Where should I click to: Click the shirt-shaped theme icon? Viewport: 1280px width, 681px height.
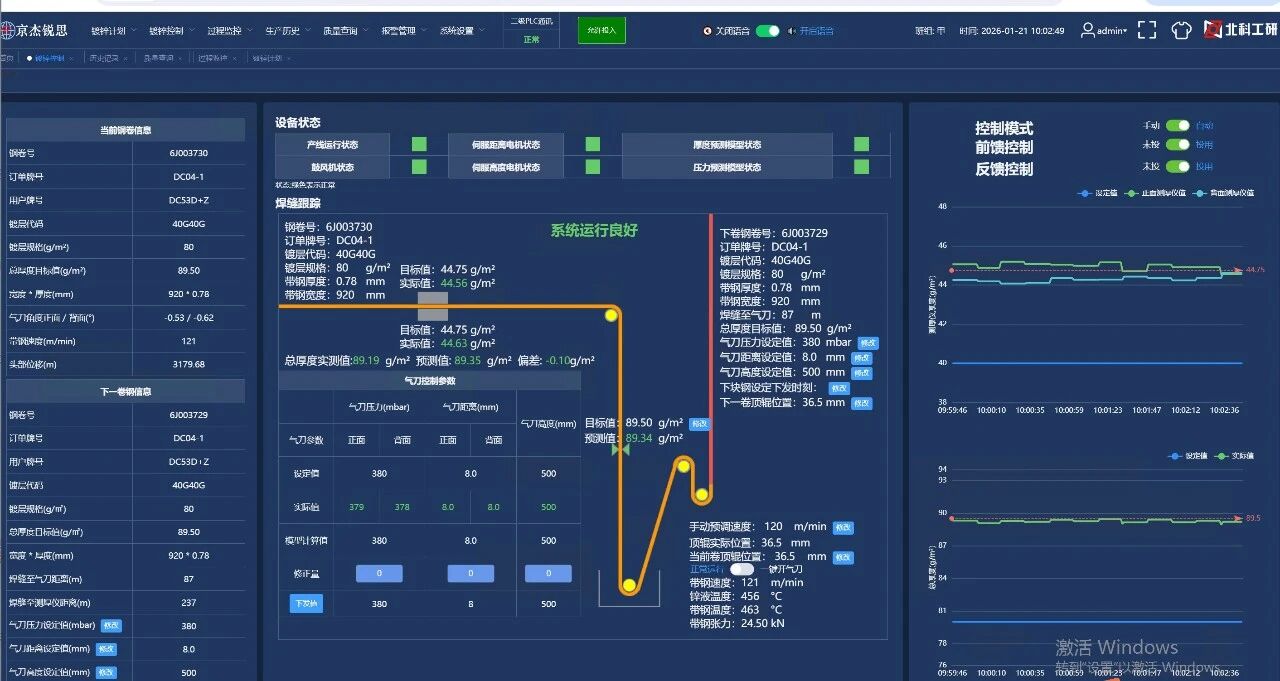(x=1181, y=31)
